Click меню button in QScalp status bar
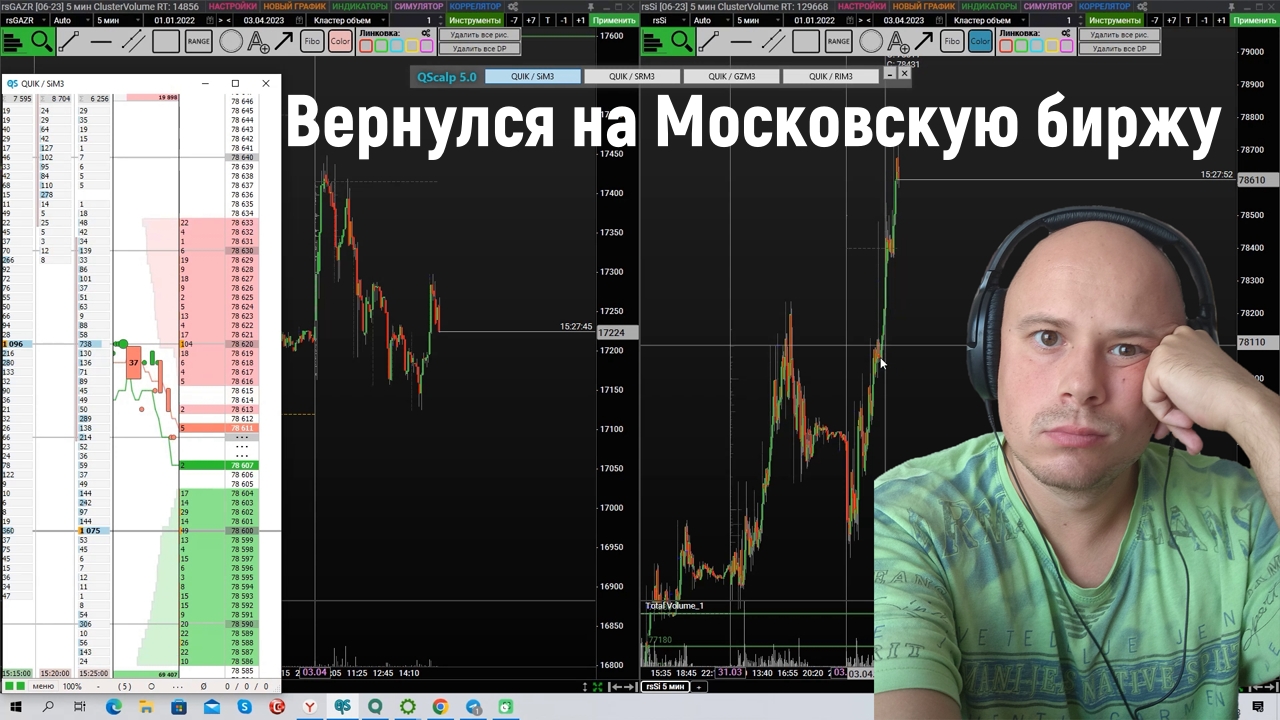The width and height of the screenshot is (1280, 720). click(x=43, y=686)
